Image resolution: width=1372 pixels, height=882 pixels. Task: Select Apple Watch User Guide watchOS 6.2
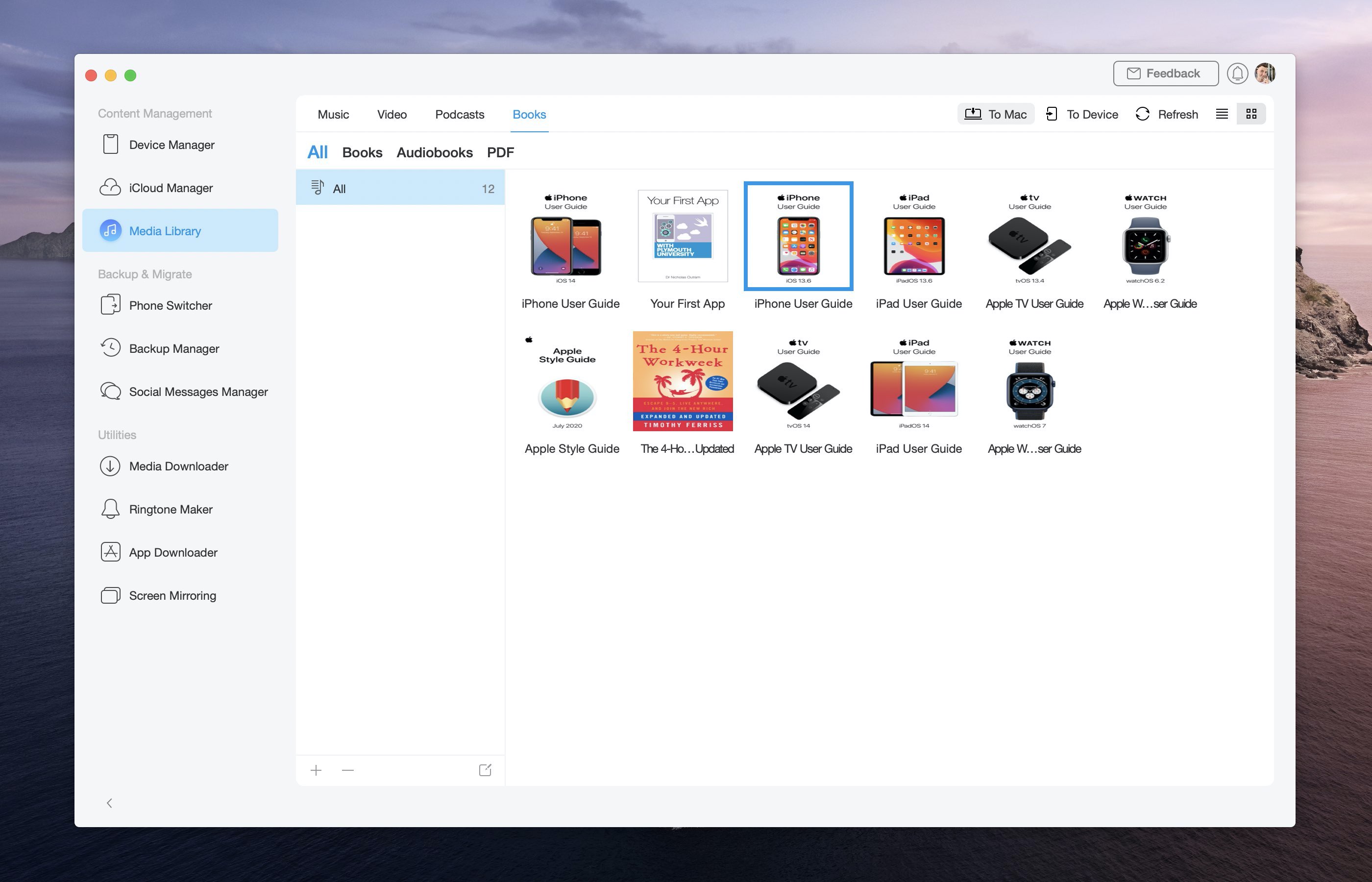click(1145, 237)
